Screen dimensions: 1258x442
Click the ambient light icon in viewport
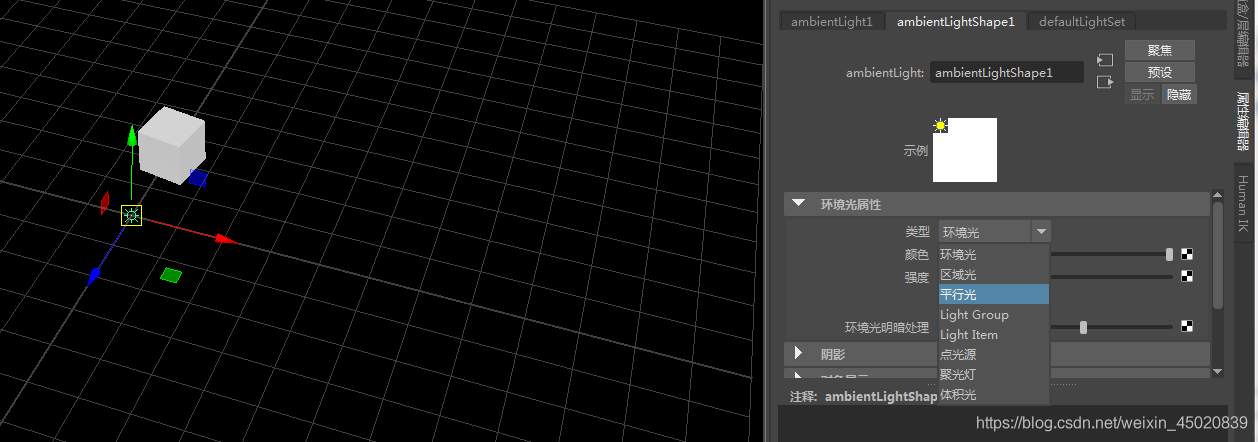[x=131, y=215]
